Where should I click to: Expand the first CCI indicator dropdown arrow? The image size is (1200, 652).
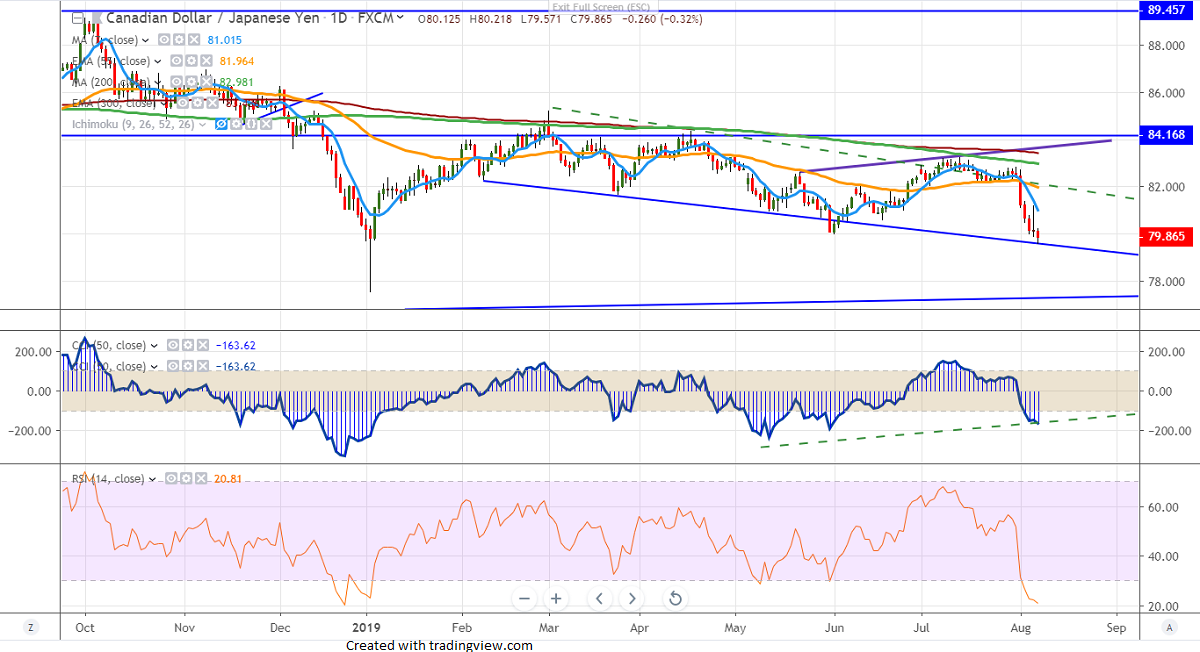point(154,346)
